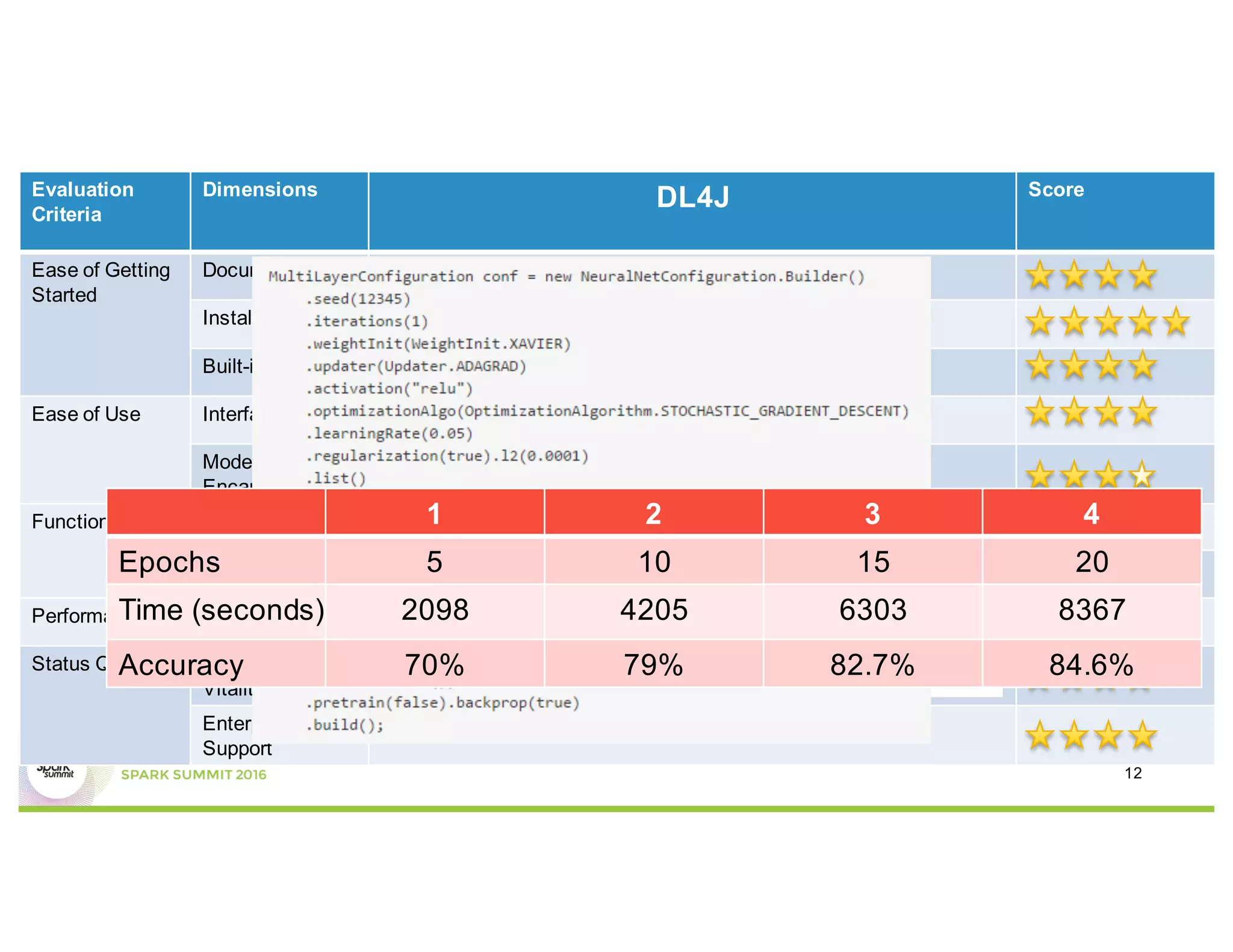
Task: Click '.regularization(true).l2(0.0001)' line
Action: [447, 456]
